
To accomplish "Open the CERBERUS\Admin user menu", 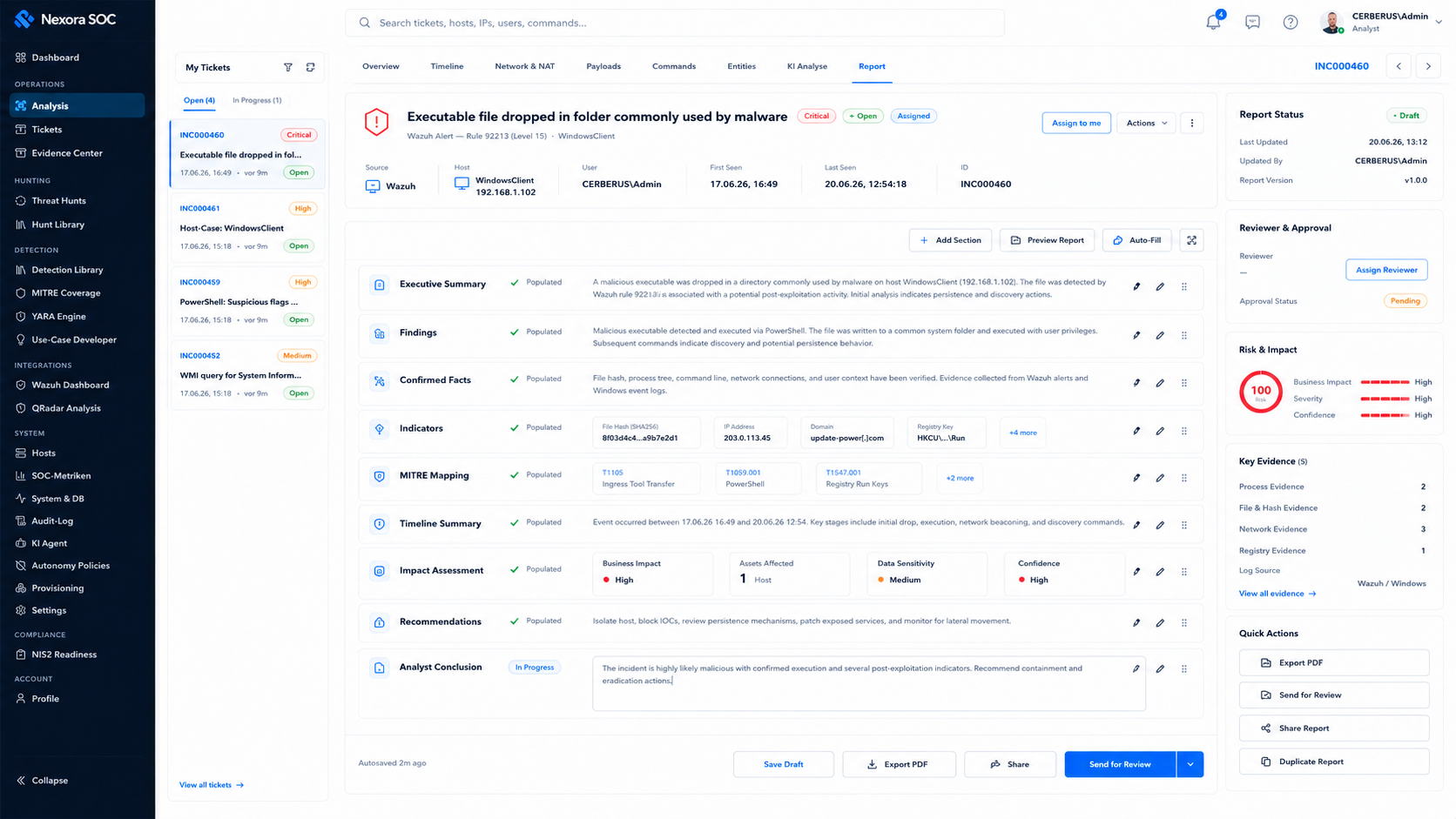I will pos(1382,23).
